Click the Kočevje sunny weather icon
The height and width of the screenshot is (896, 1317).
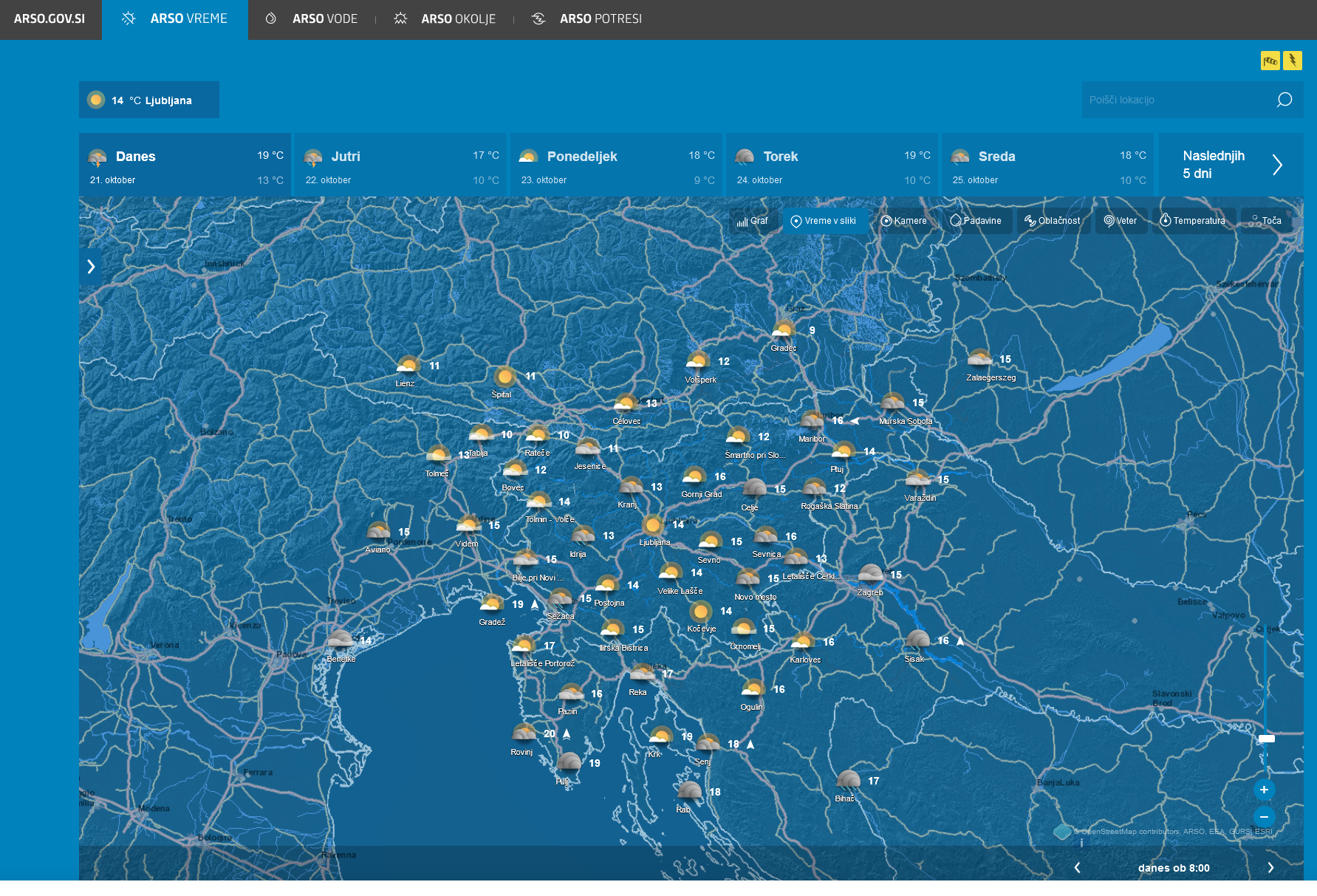coord(700,612)
